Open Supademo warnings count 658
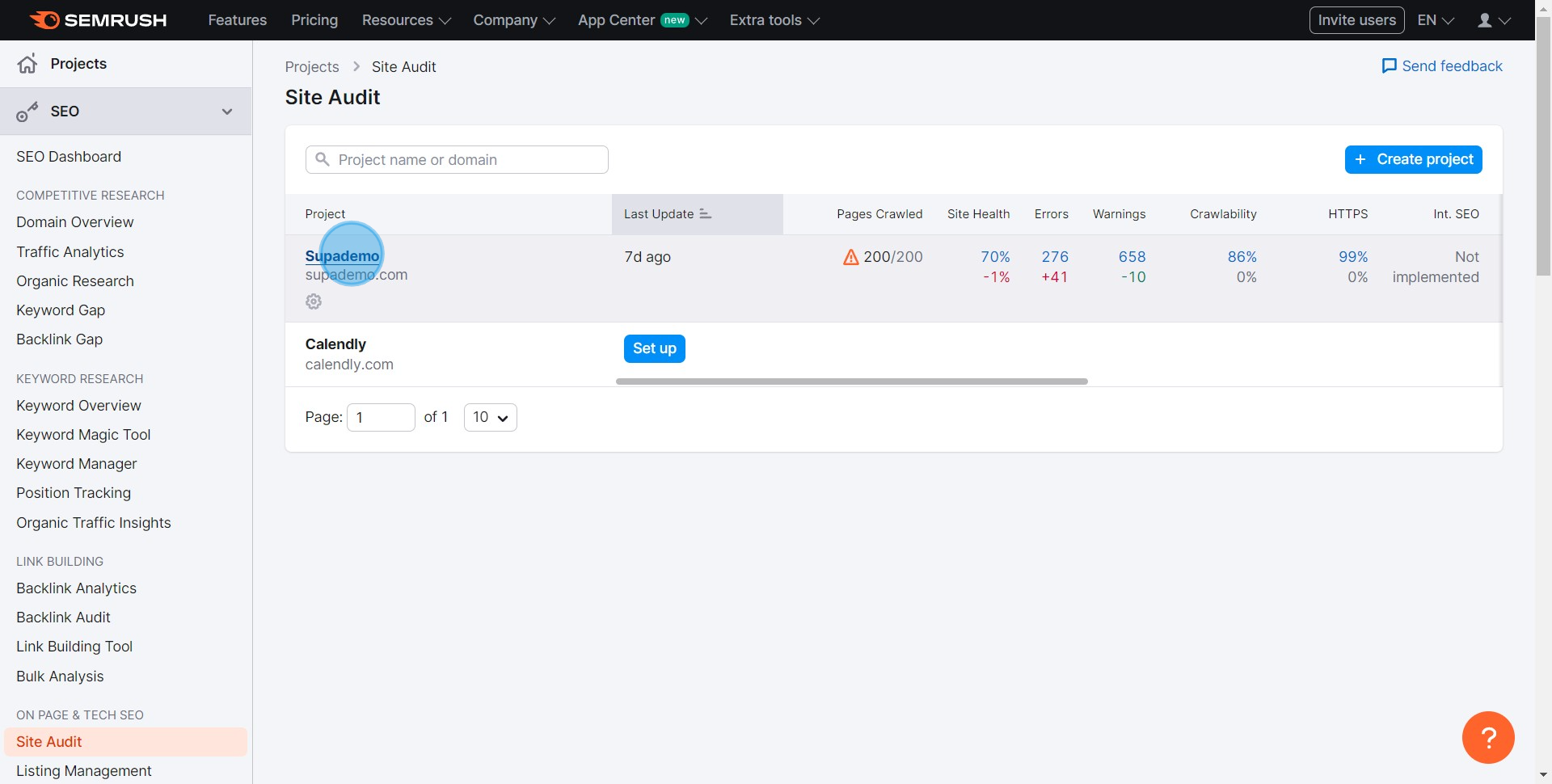Viewport: 1552px width, 784px height. (x=1132, y=257)
